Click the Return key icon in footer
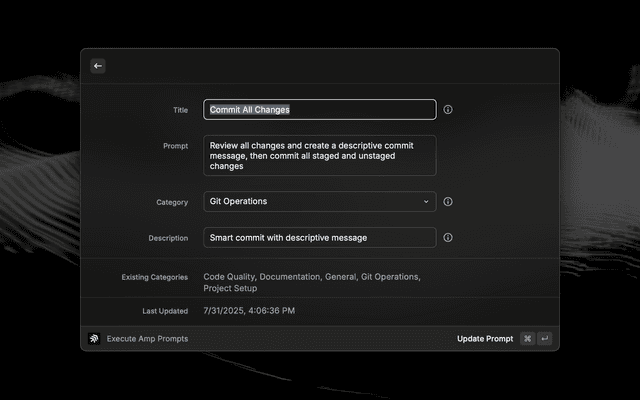 tap(545, 339)
